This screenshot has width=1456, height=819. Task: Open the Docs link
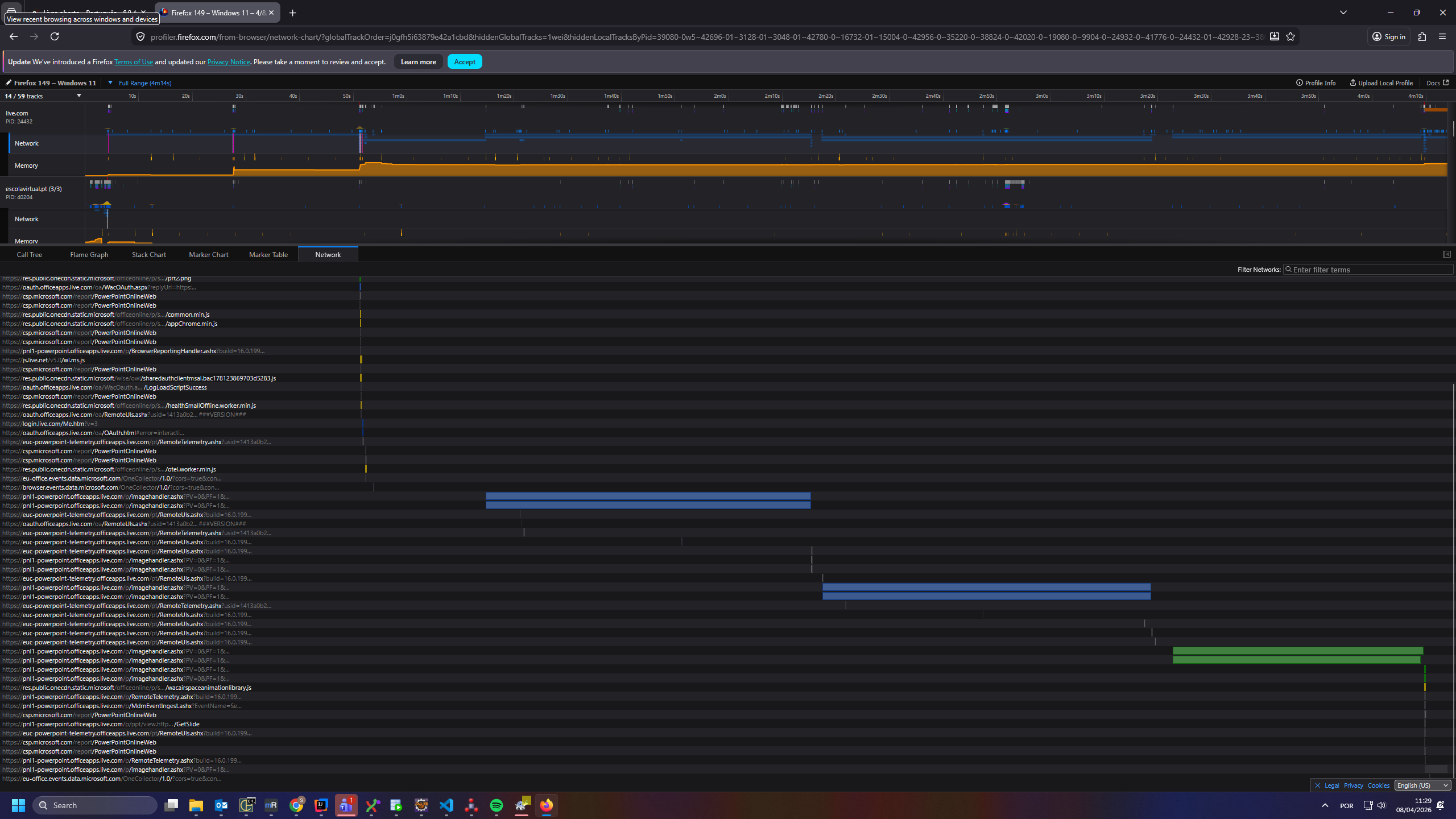pos(1437,83)
